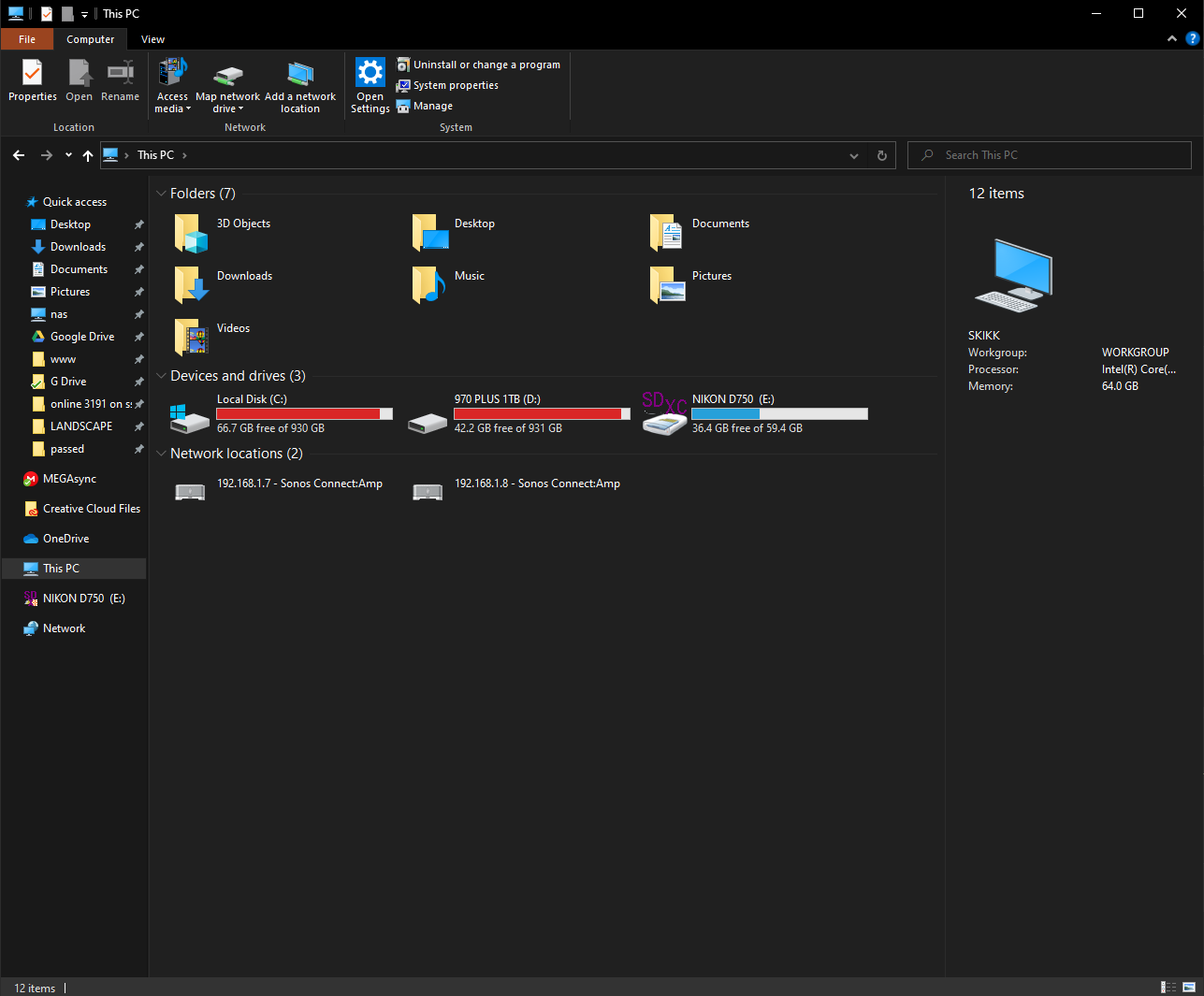Go back with the back arrow
This screenshot has width=1204, height=996.
pyautogui.click(x=19, y=155)
